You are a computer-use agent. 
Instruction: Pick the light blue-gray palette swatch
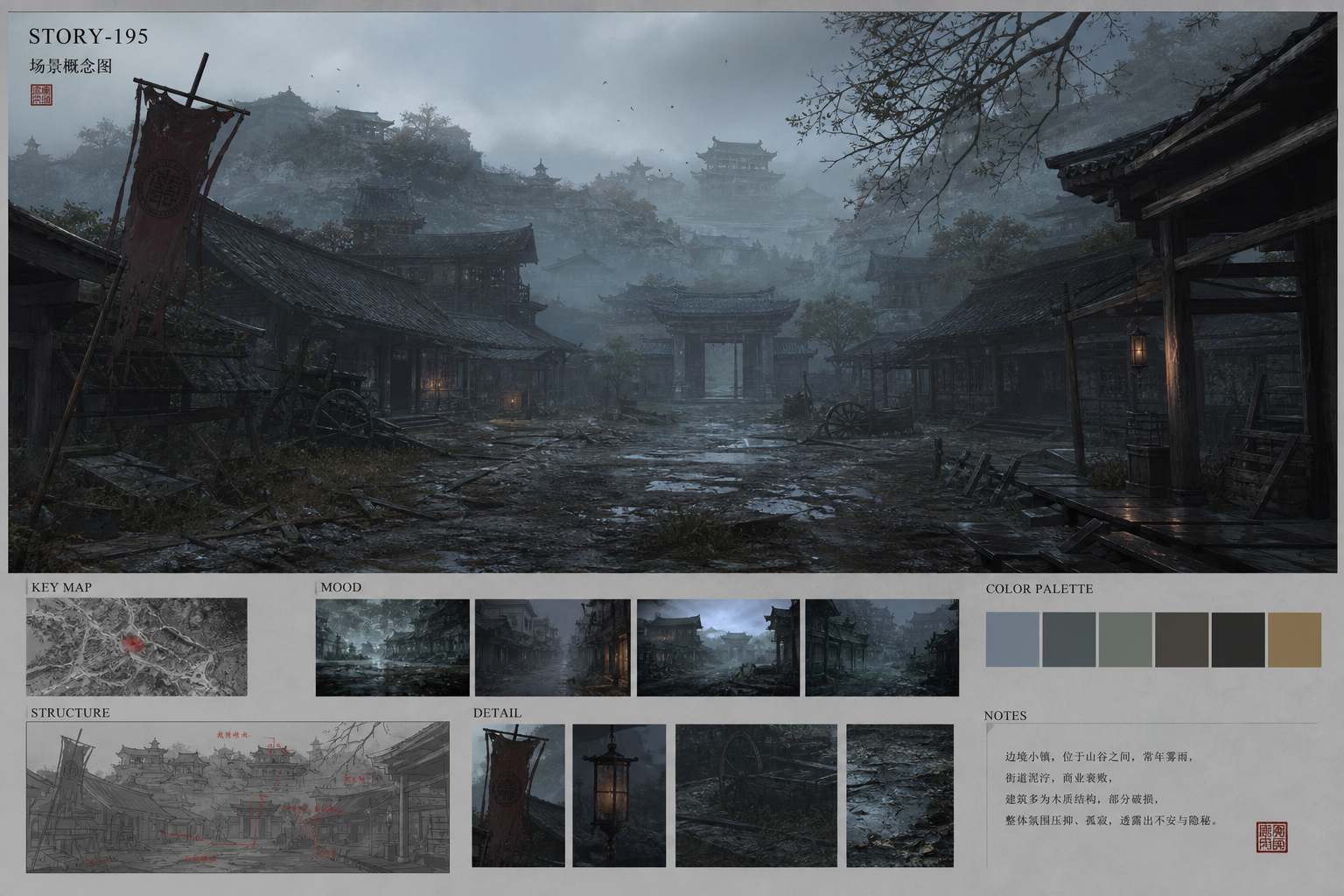pyautogui.click(x=1012, y=640)
